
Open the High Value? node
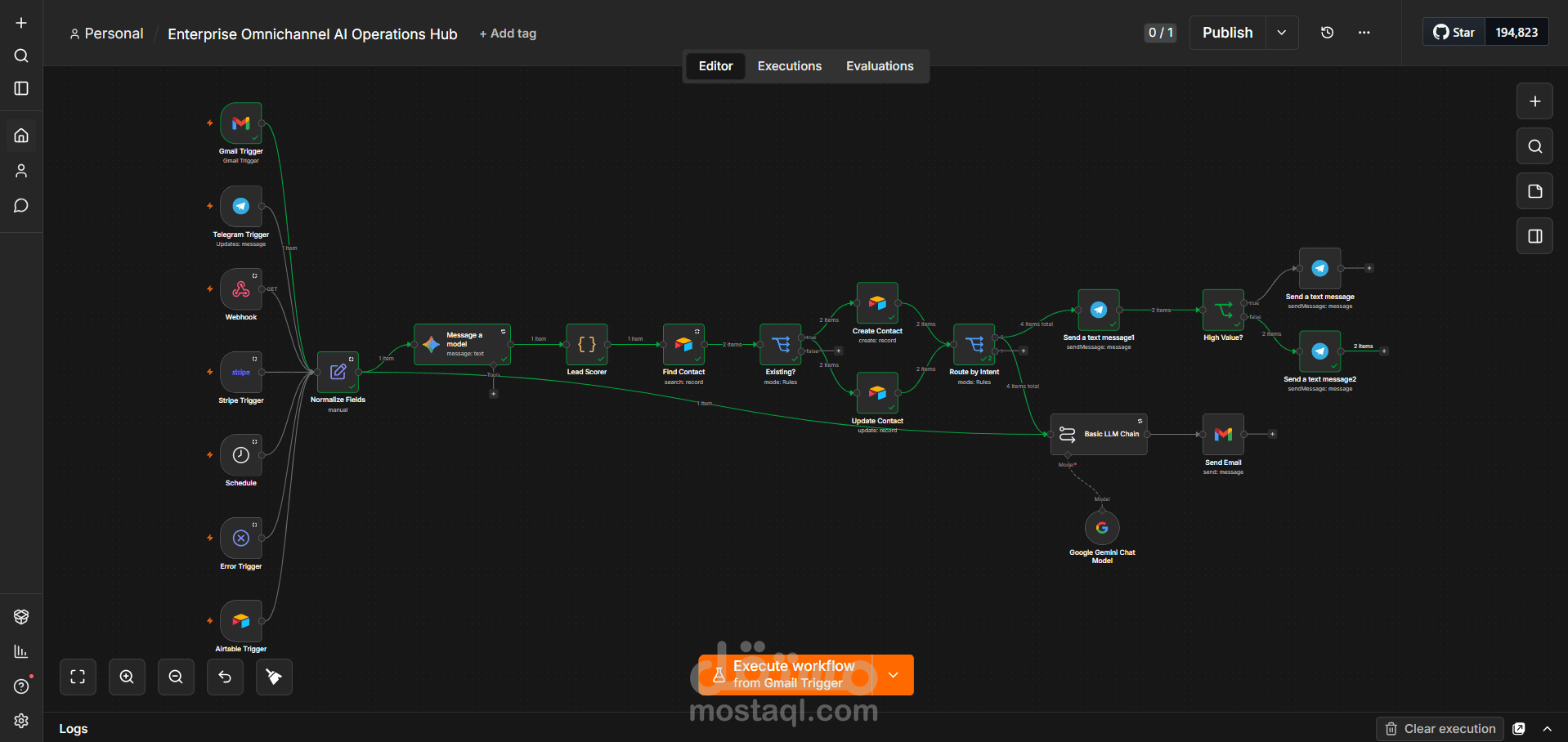click(x=1223, y=310)
